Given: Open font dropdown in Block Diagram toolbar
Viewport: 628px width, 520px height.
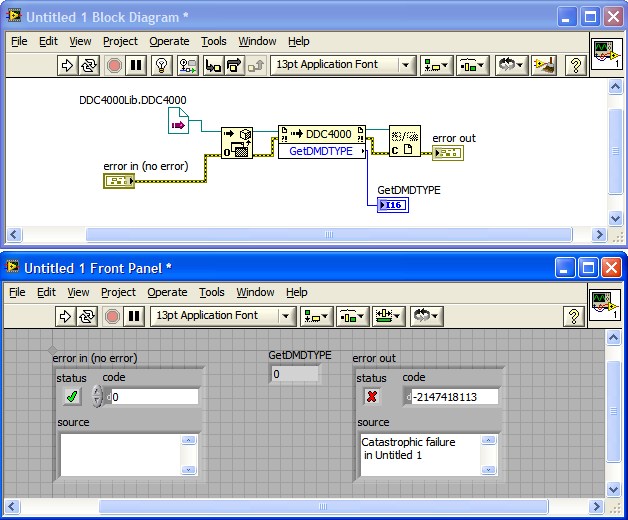Looking at the screenshot, I should click(343, 65).
